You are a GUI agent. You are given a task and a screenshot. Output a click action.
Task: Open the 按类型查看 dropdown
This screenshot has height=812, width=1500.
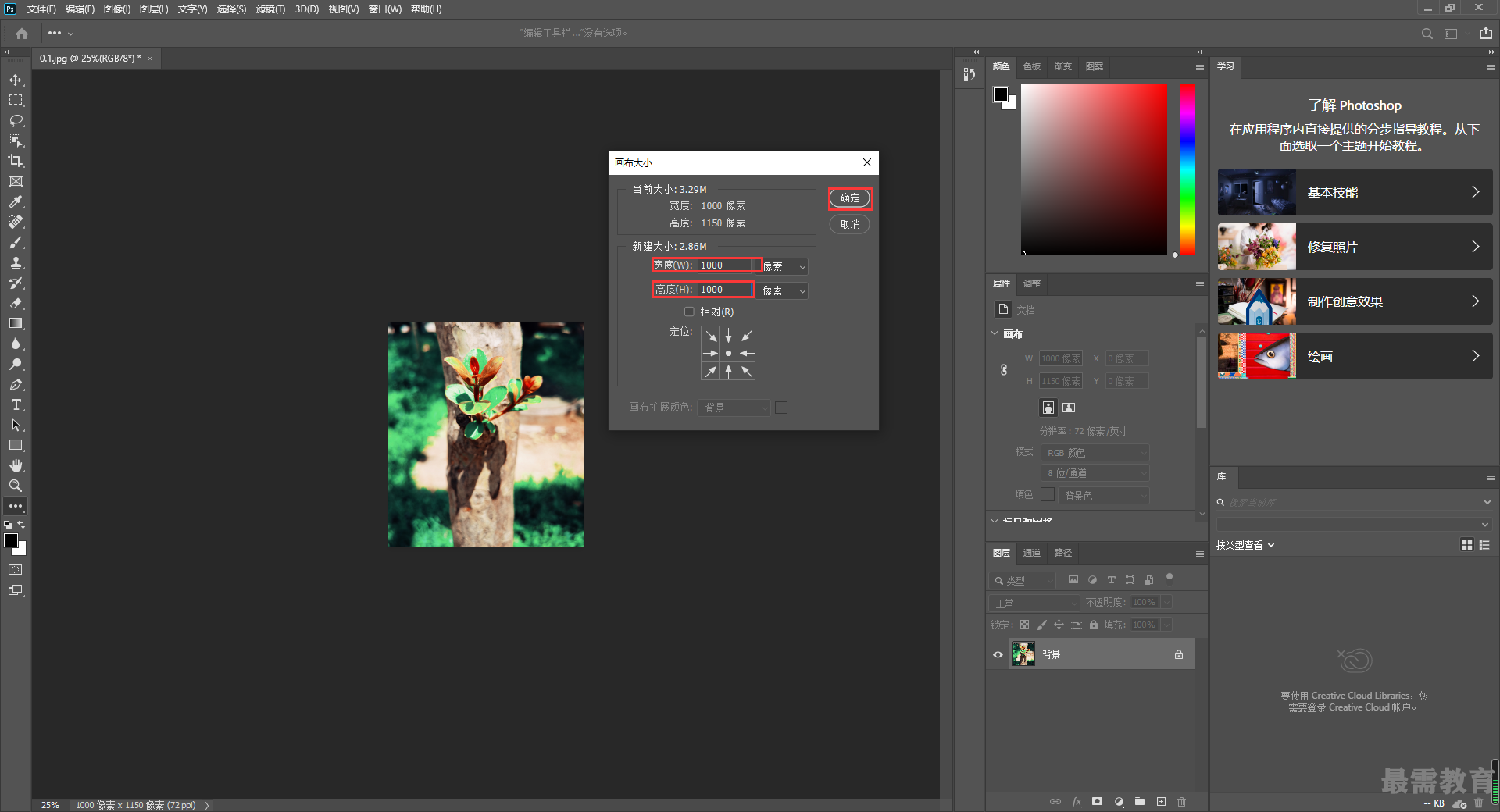1245,545
